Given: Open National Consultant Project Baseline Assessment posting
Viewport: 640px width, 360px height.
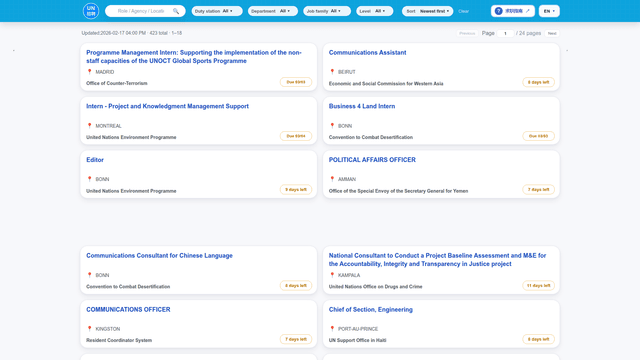Looking at the screenshot, I should (x=438, y=260).
